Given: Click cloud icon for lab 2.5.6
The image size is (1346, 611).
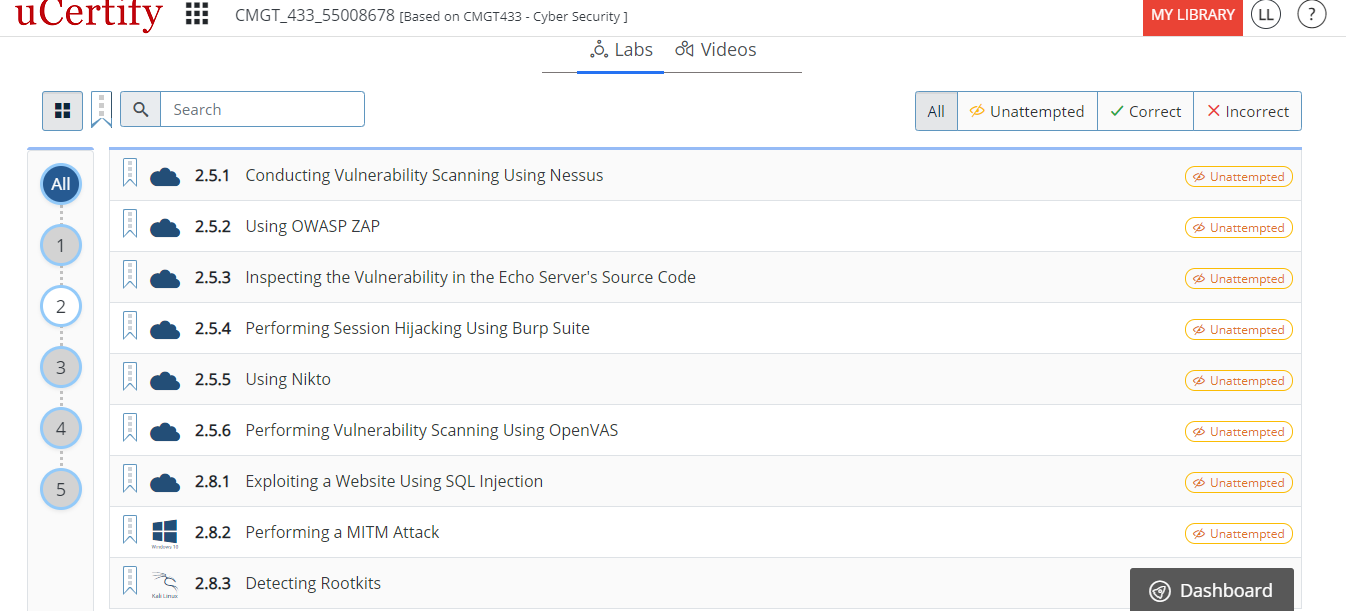Looking at the screenshot, I should pyautogui.click(x=165, y=432).
